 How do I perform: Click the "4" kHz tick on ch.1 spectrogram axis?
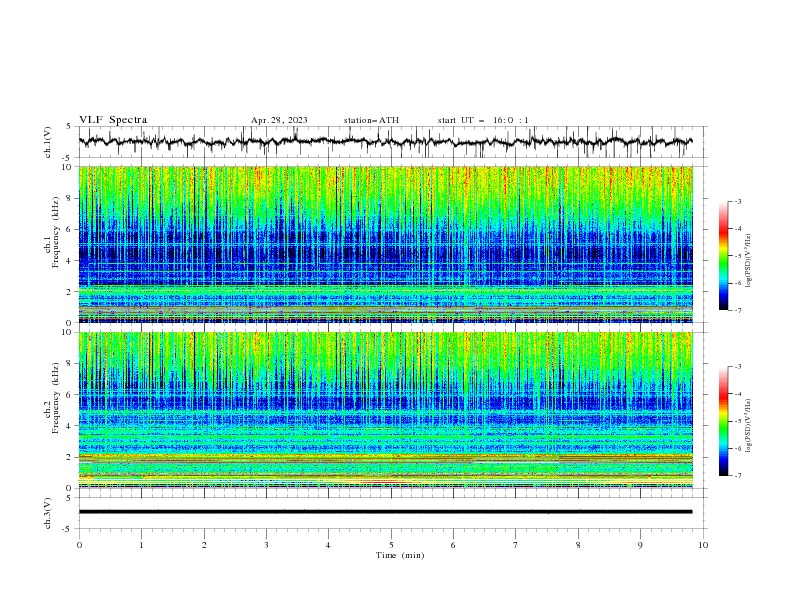(68, 261)
